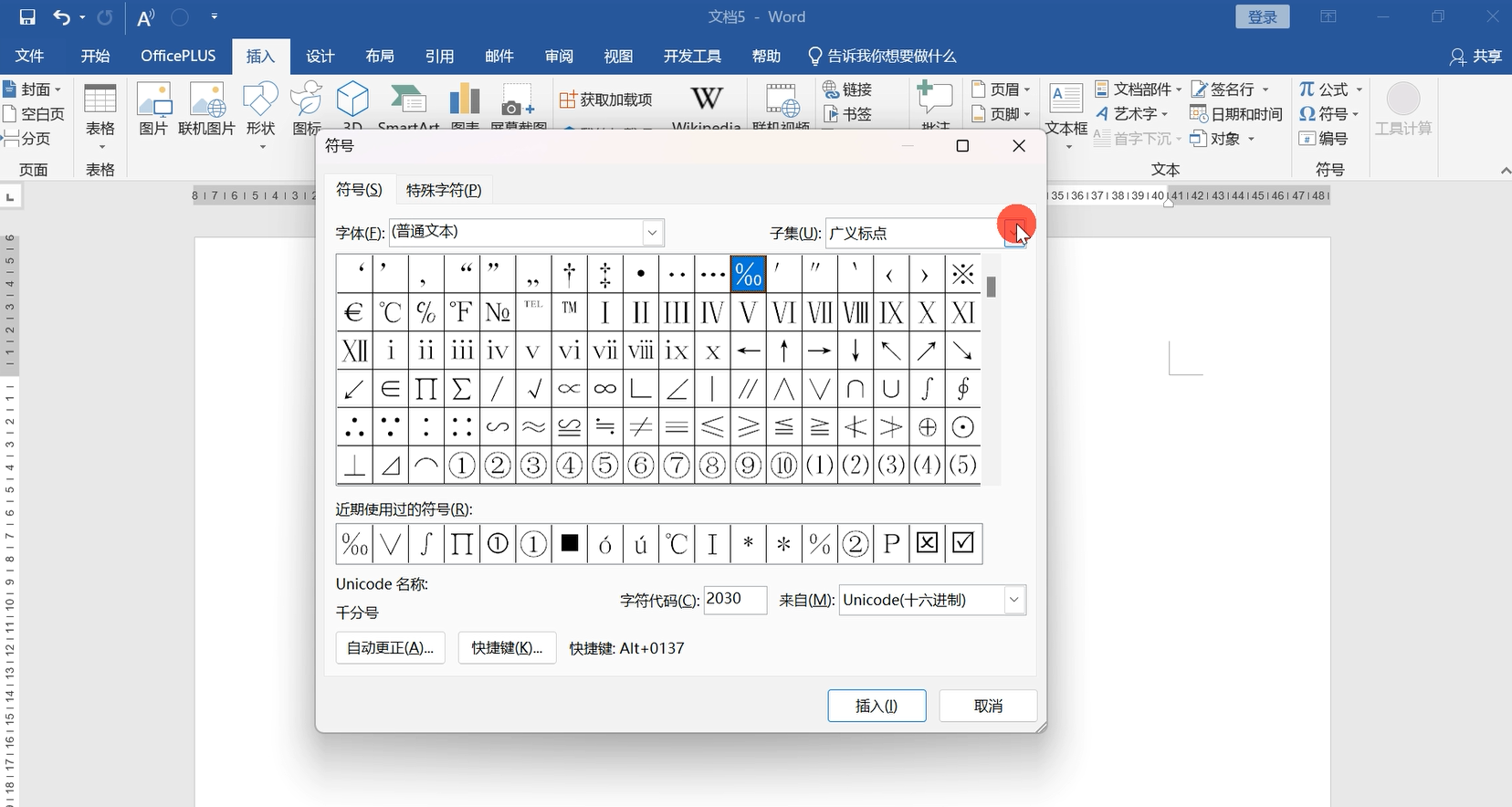
Task: Open the OfficePLUS ribbon tab
Action: pos(178,56)
